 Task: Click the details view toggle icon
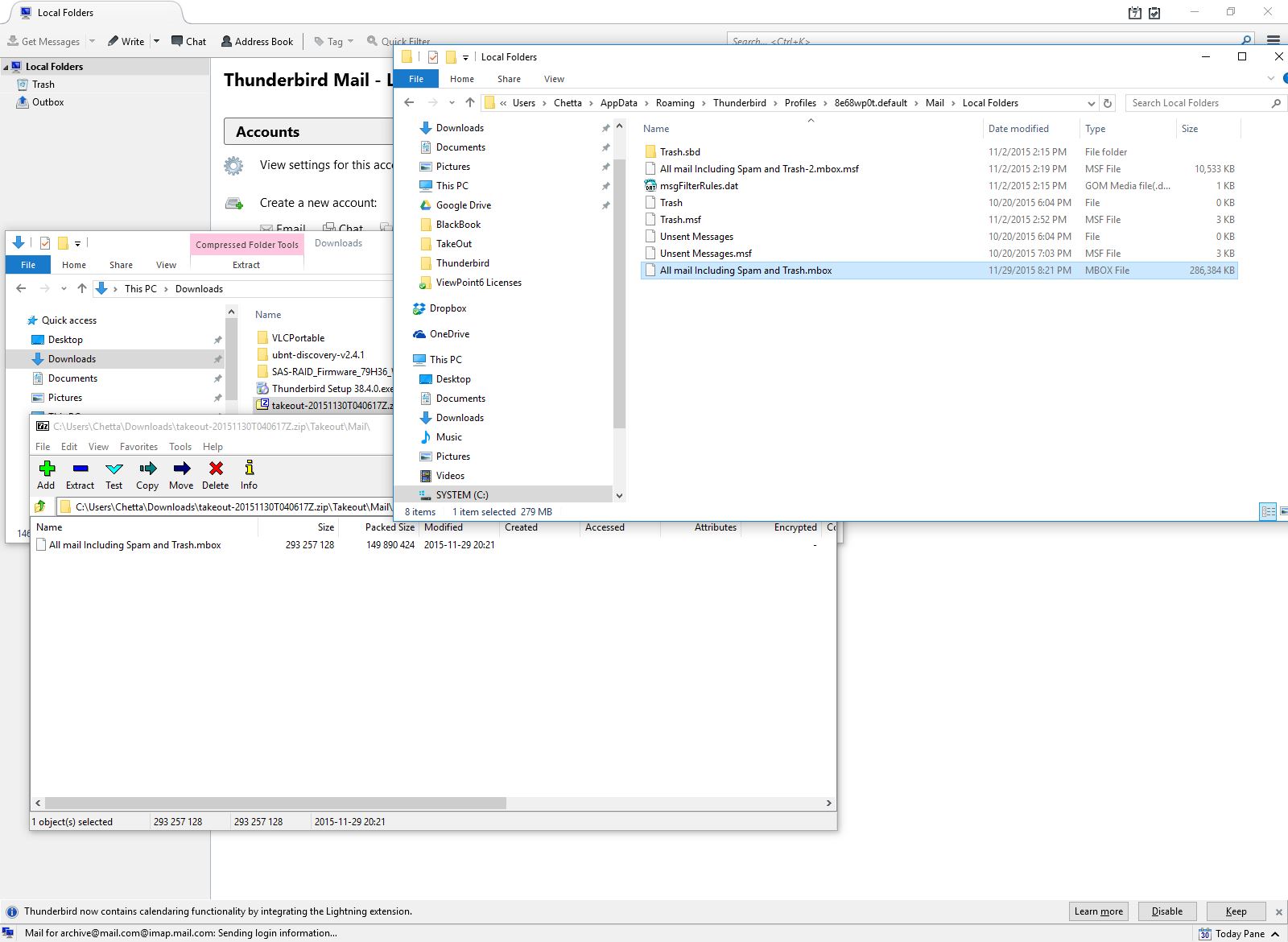[1268, 511]
